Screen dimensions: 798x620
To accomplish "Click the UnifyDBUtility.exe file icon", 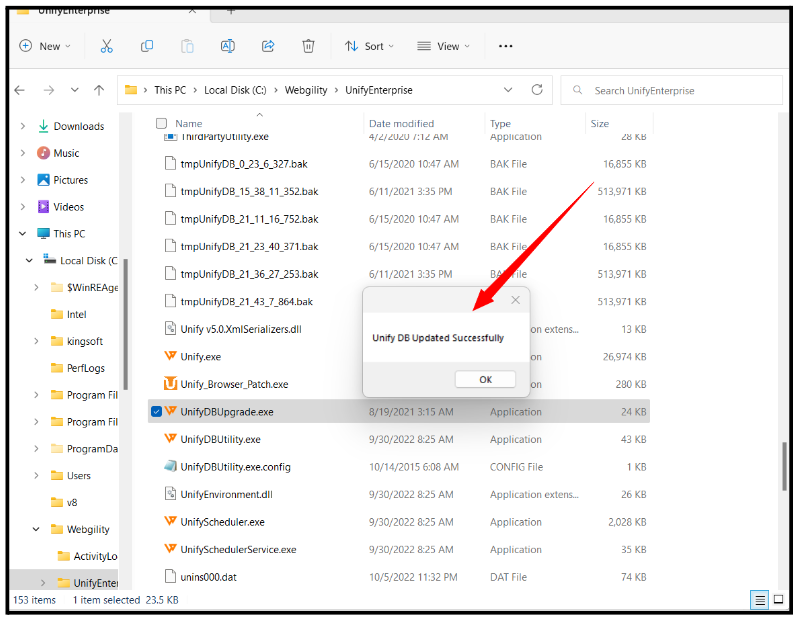I will click(x=170, y=439).
